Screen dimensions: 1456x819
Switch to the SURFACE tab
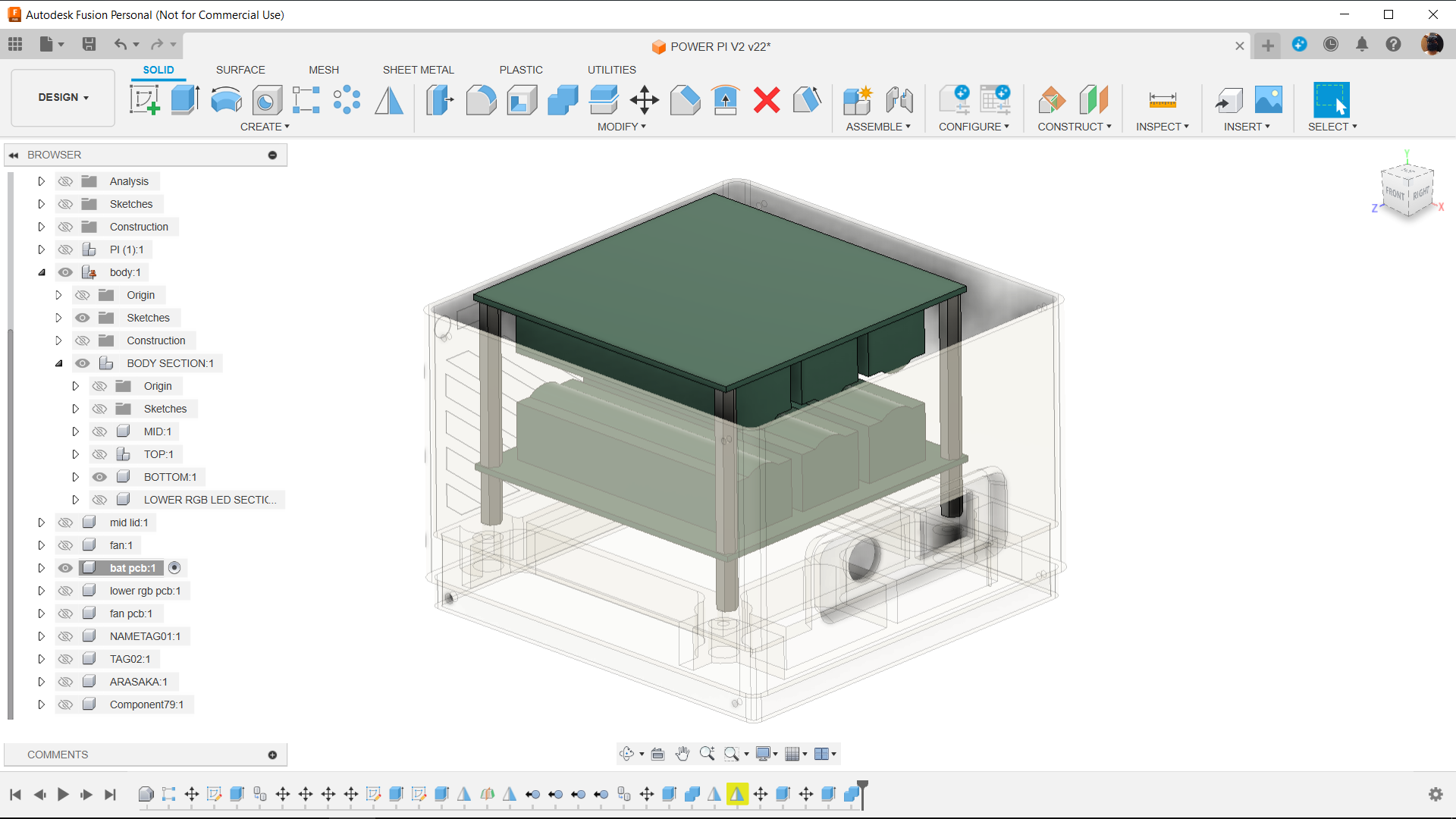pos(240,70)
